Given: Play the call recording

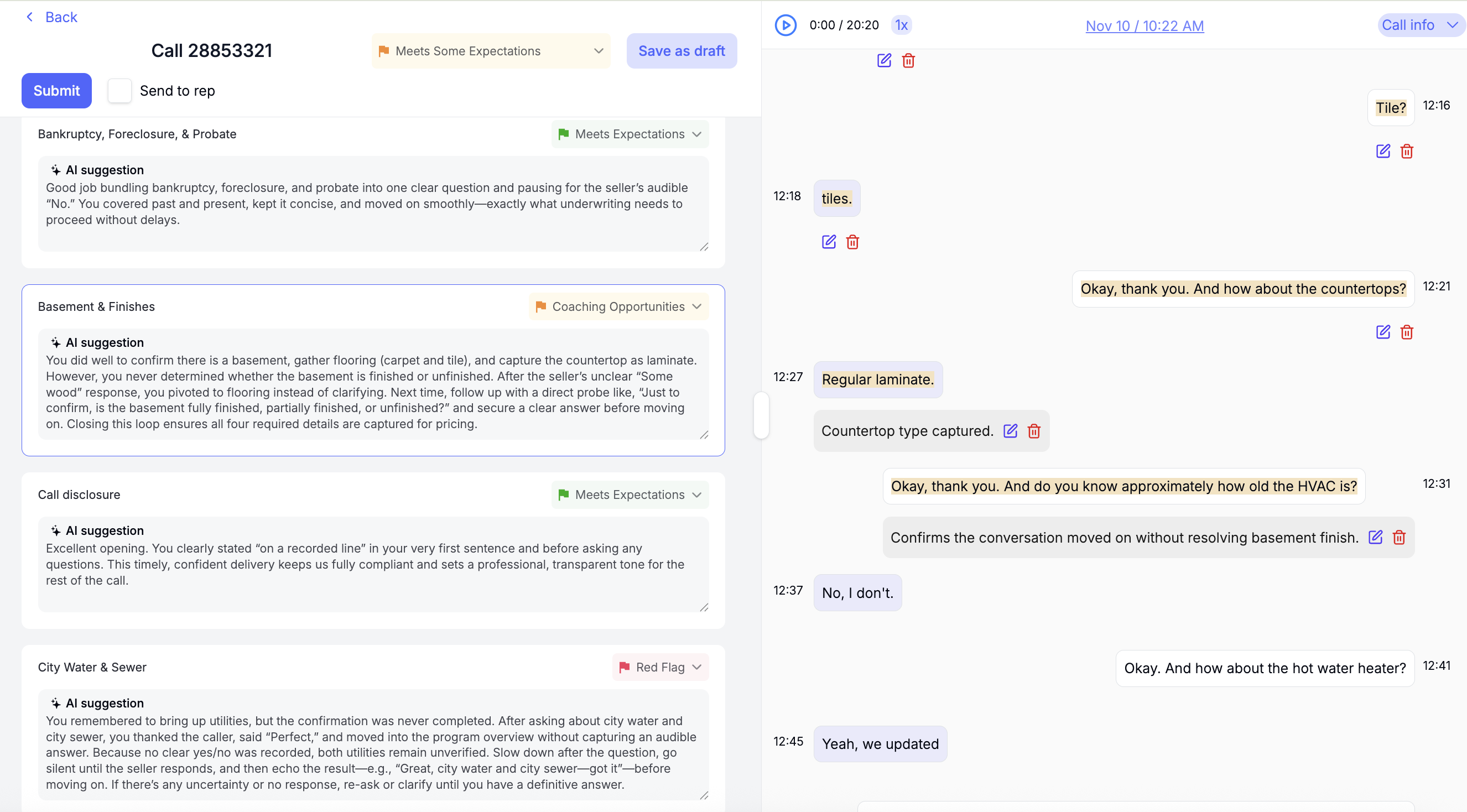Looking at the screenshot, I should click(x=785, y=25).
